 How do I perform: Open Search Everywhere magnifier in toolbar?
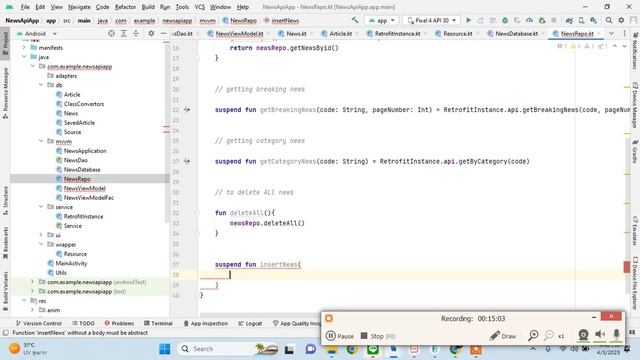[x=609, y=20]
